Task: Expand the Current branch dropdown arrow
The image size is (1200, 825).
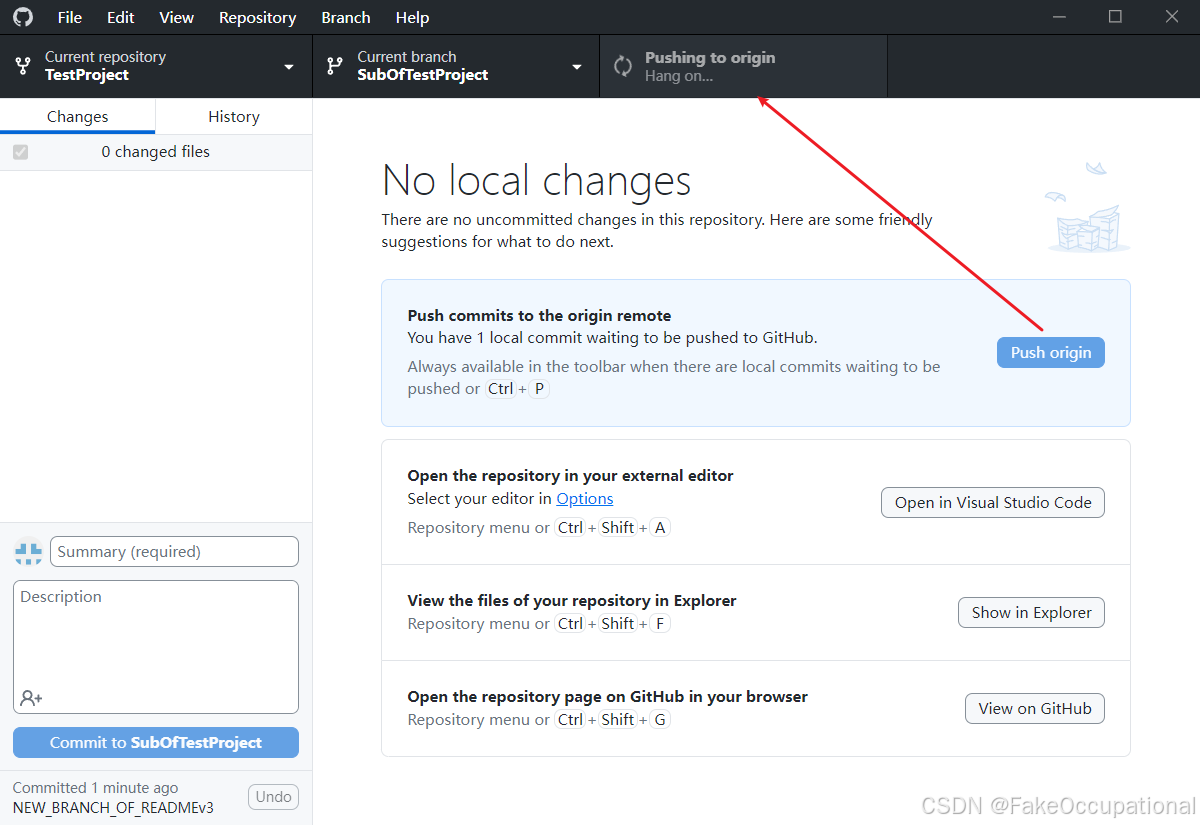Action: (x=576, y=67)
